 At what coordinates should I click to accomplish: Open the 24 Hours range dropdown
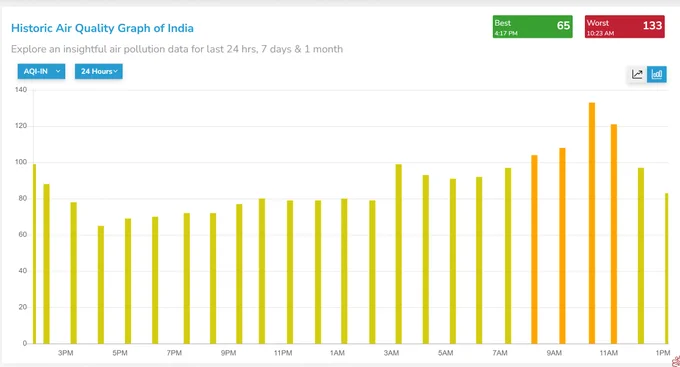click(98, 71)
